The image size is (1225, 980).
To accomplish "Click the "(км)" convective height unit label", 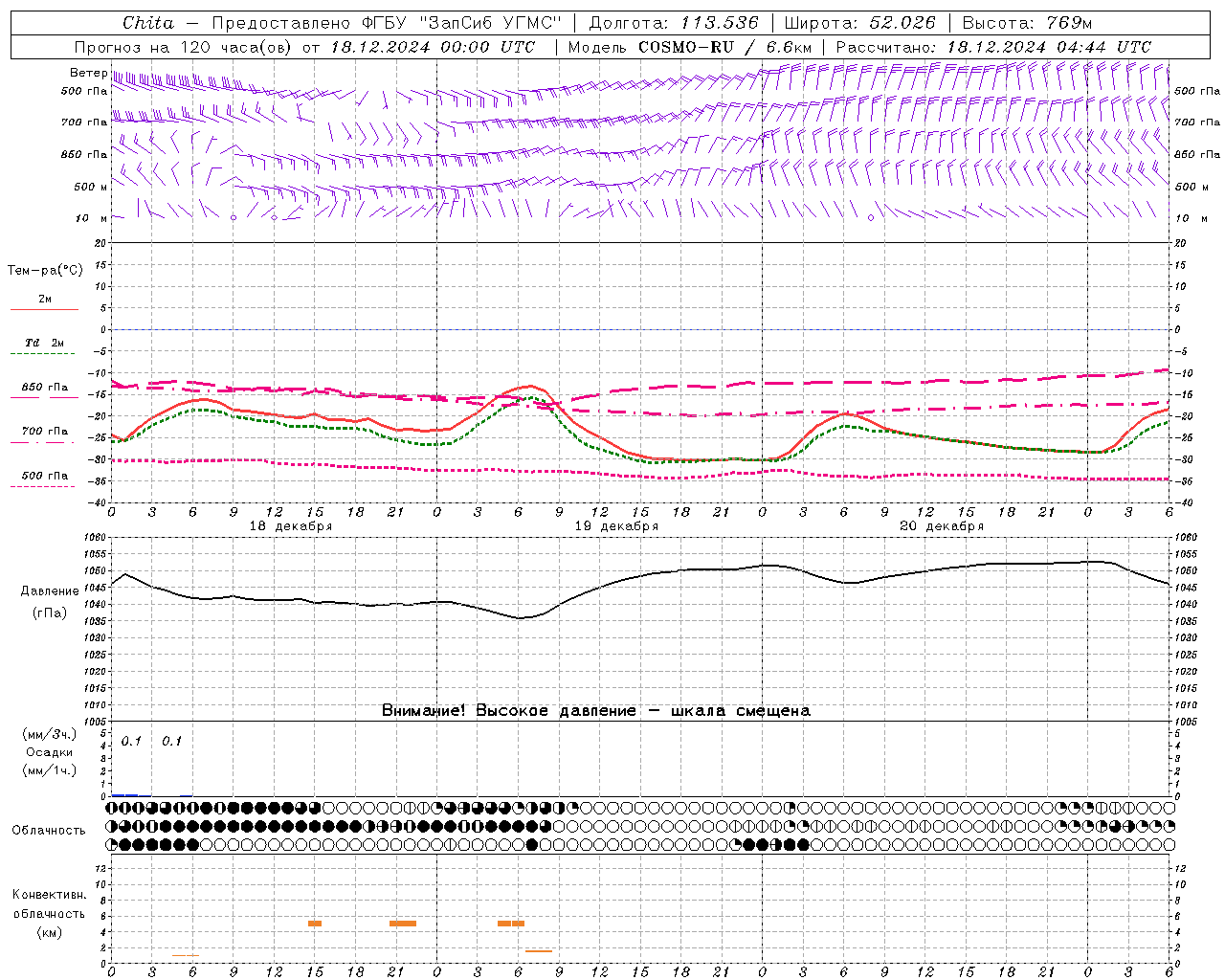I will pos(49,932).
